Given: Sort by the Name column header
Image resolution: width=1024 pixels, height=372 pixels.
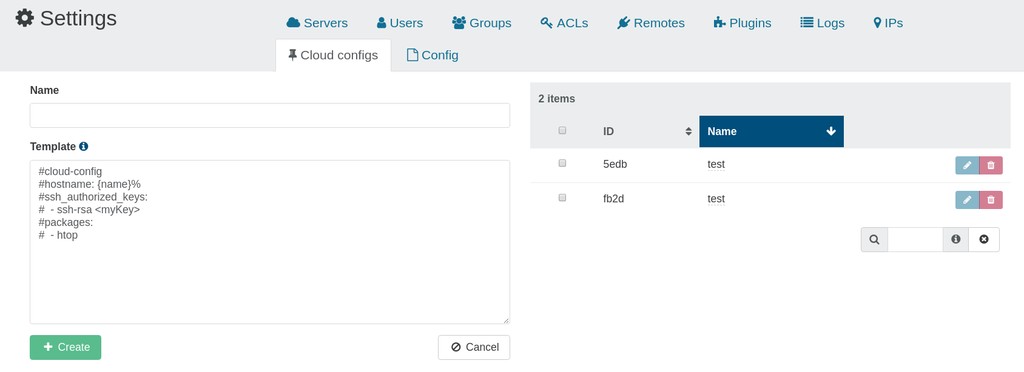Looking at the screenshot, I should pyautogui.click(x=771, y=132).
